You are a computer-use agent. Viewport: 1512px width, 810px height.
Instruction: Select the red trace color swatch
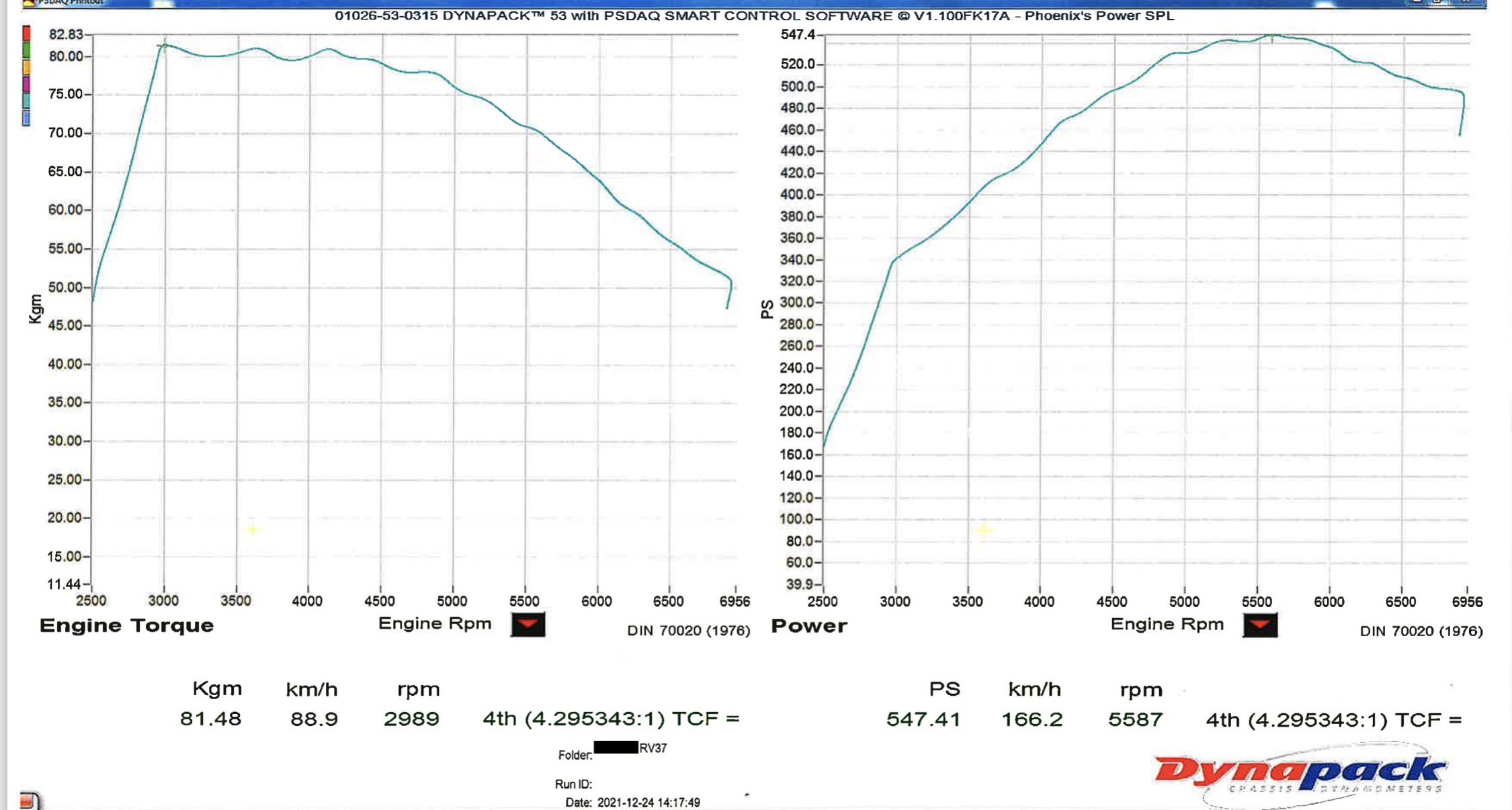point(26,34)
